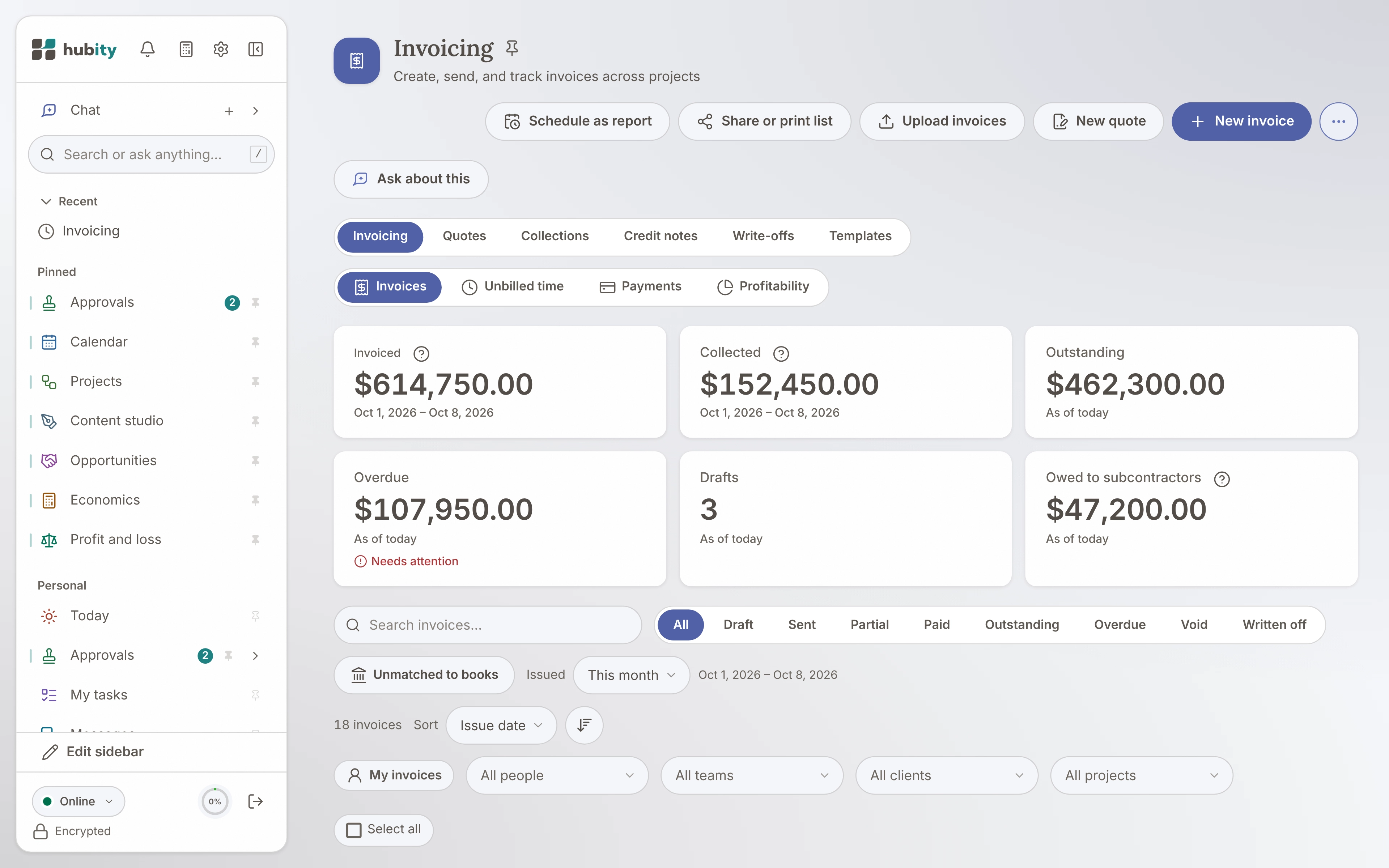
Task: Click Schedule as report
Action: pos(577,121)
